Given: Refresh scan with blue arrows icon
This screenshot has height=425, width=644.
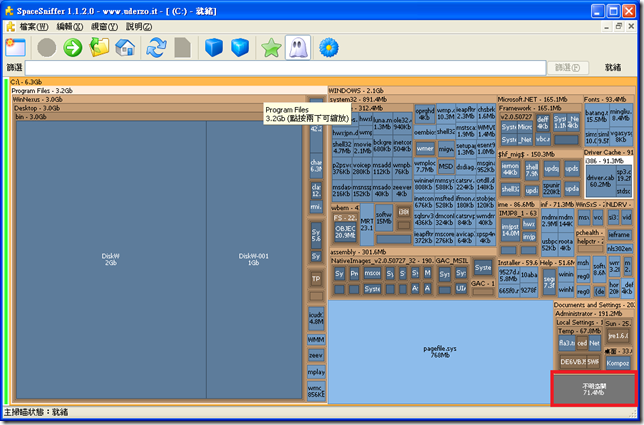Looking at the screenshot, I should (156, 48).
